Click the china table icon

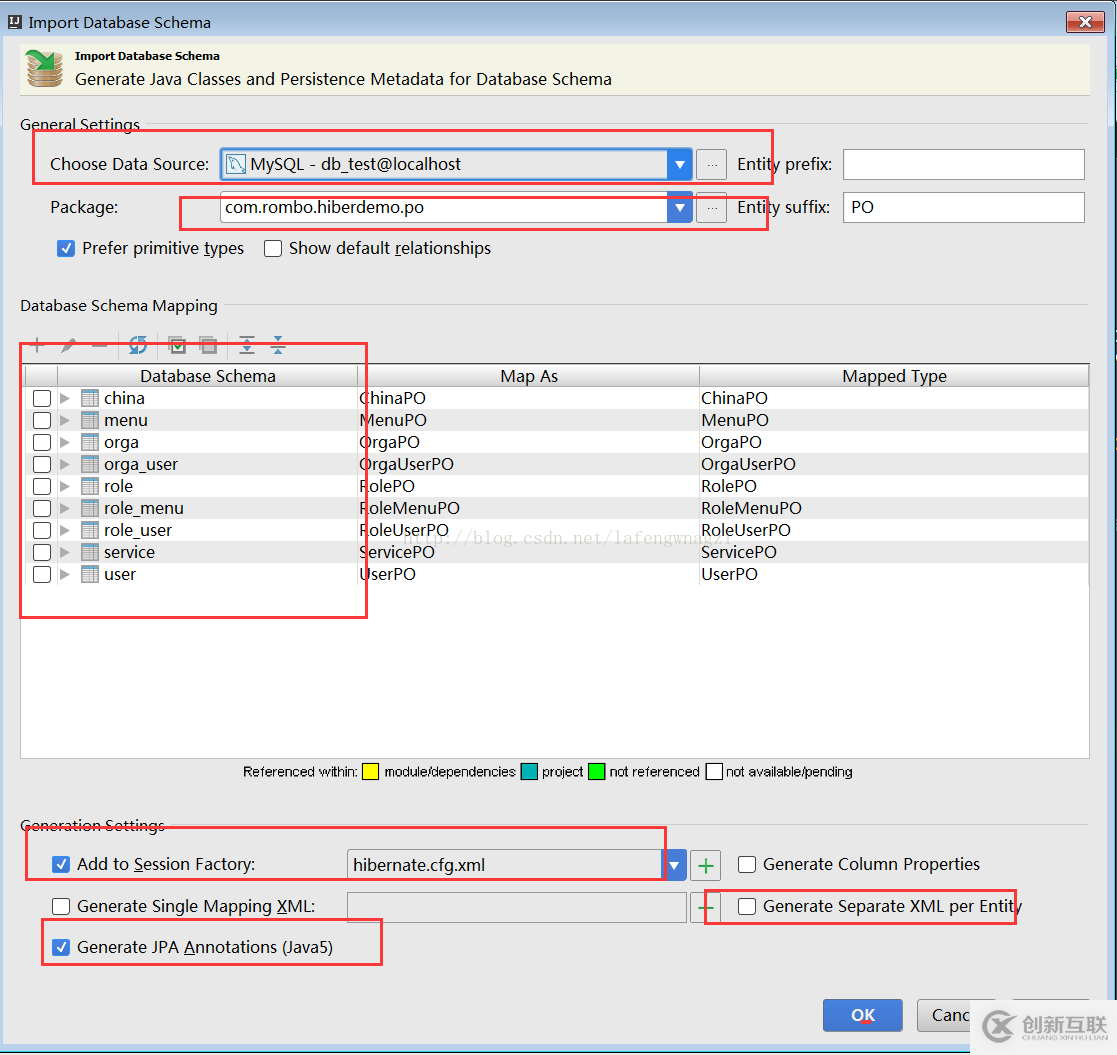[90, 398]
